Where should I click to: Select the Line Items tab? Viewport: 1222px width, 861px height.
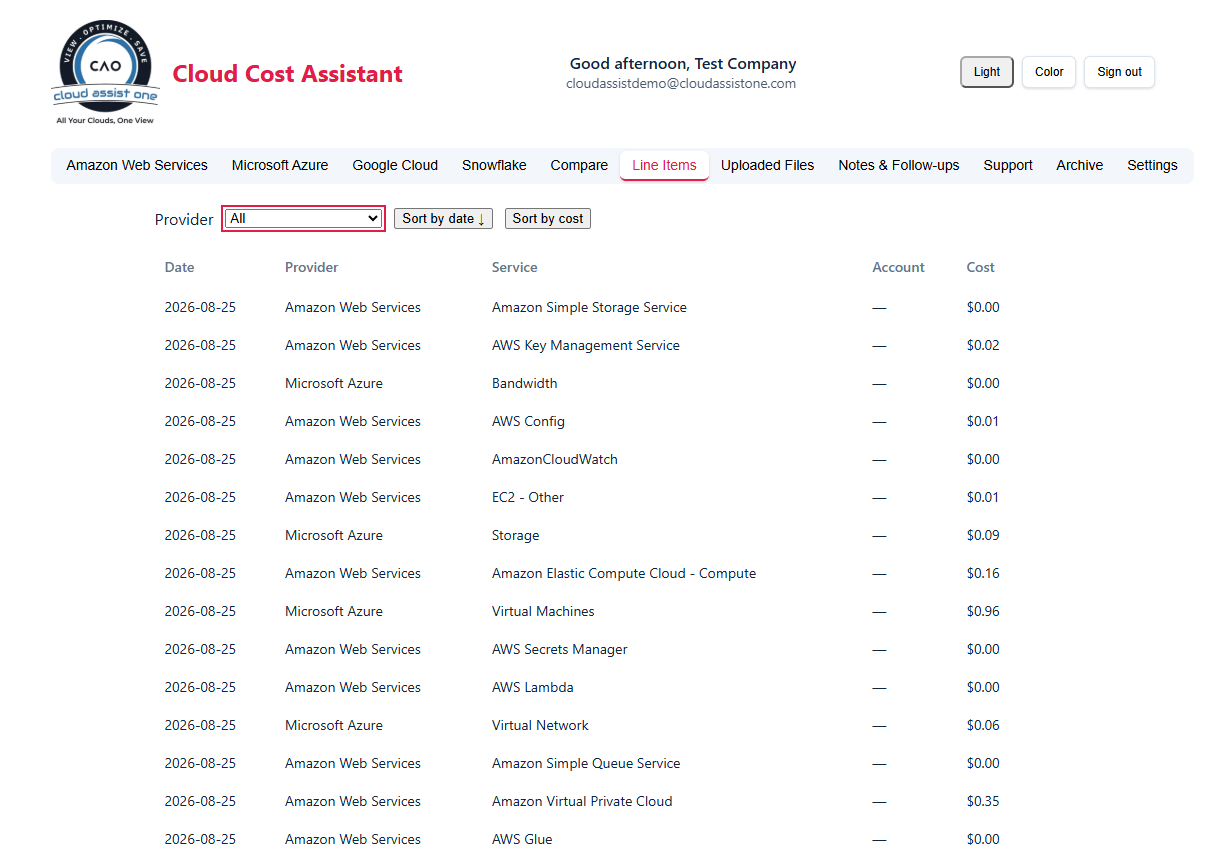[x=664, y=165]
